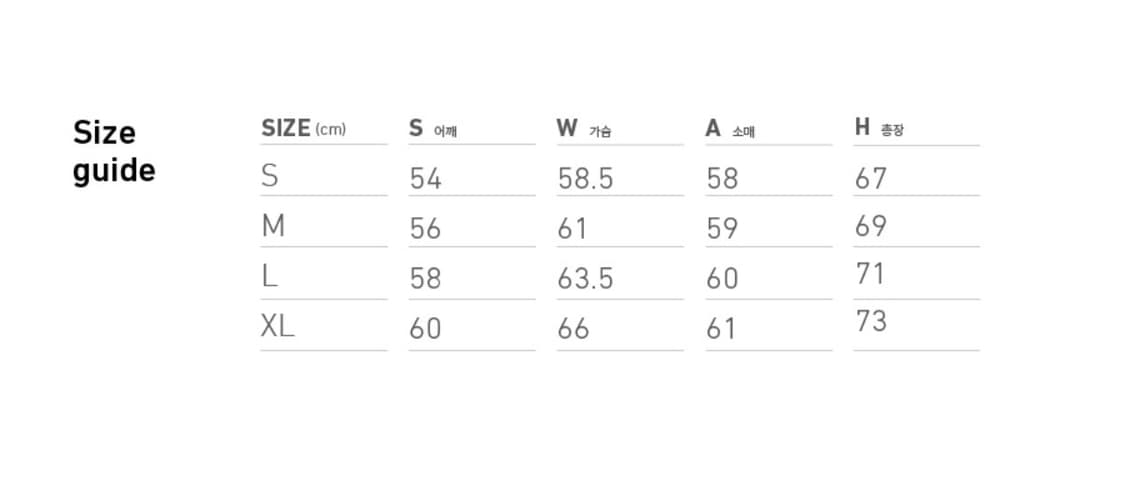Click the A 소매 sleeve column header
Screen dimensions: 1125x496
(x=729, y=128)
